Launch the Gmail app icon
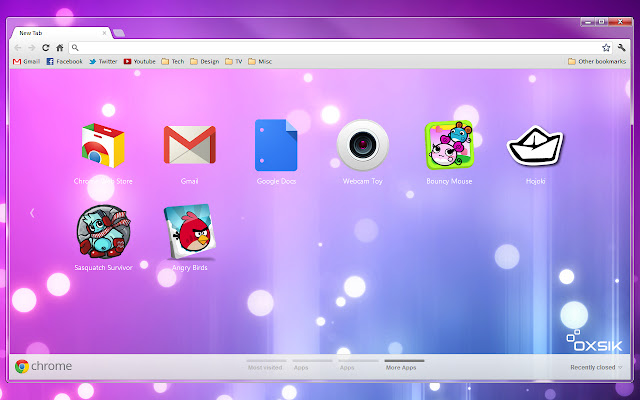Viewport: 640px width, 400px height. click(189, 144)
